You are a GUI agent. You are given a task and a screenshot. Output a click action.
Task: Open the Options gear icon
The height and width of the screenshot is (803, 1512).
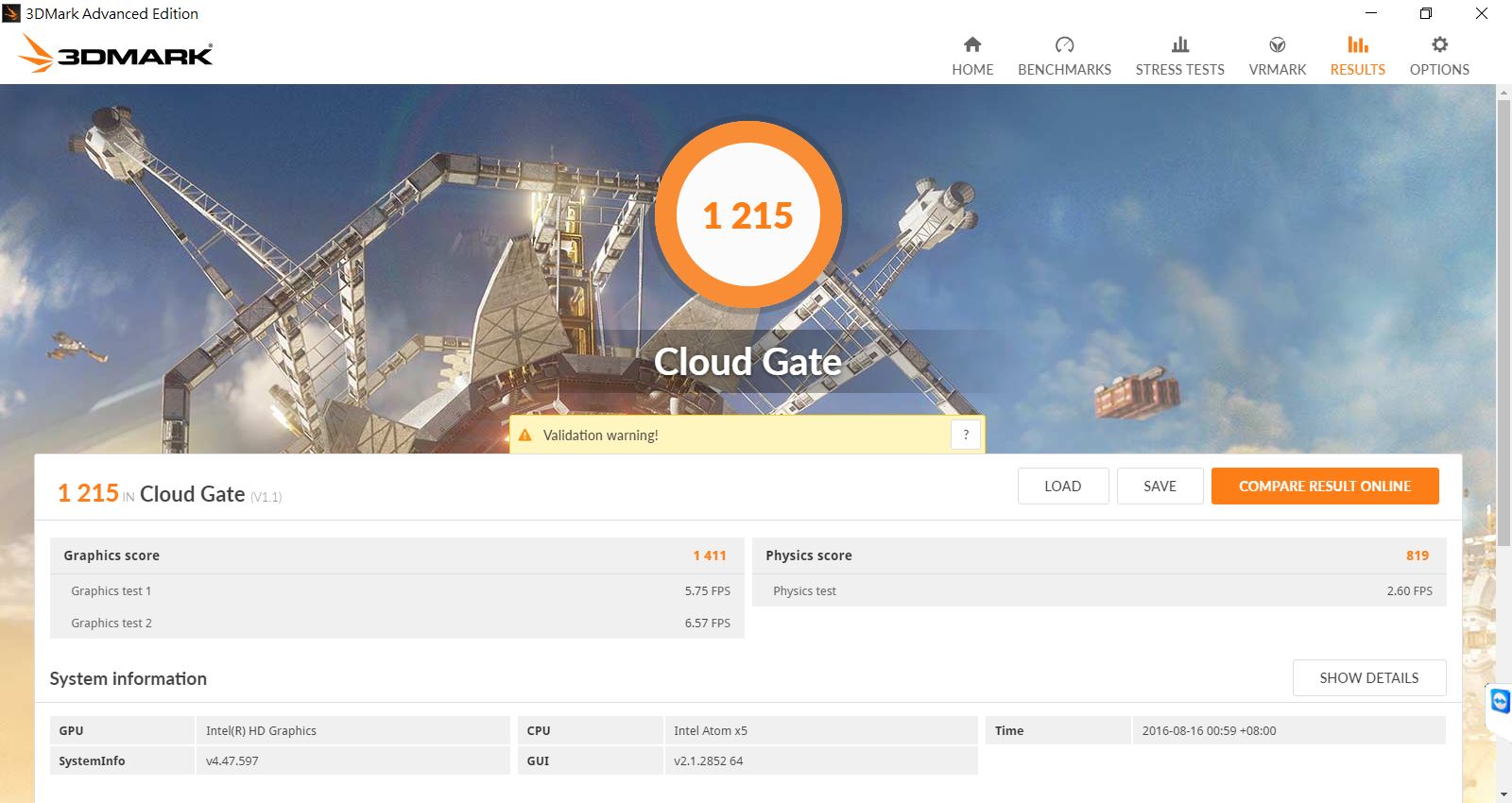pos(1439,44)
